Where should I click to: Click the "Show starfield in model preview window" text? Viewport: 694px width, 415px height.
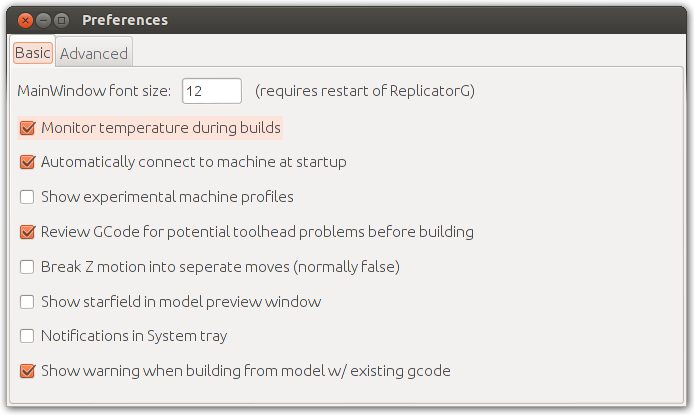coord(181,302)
